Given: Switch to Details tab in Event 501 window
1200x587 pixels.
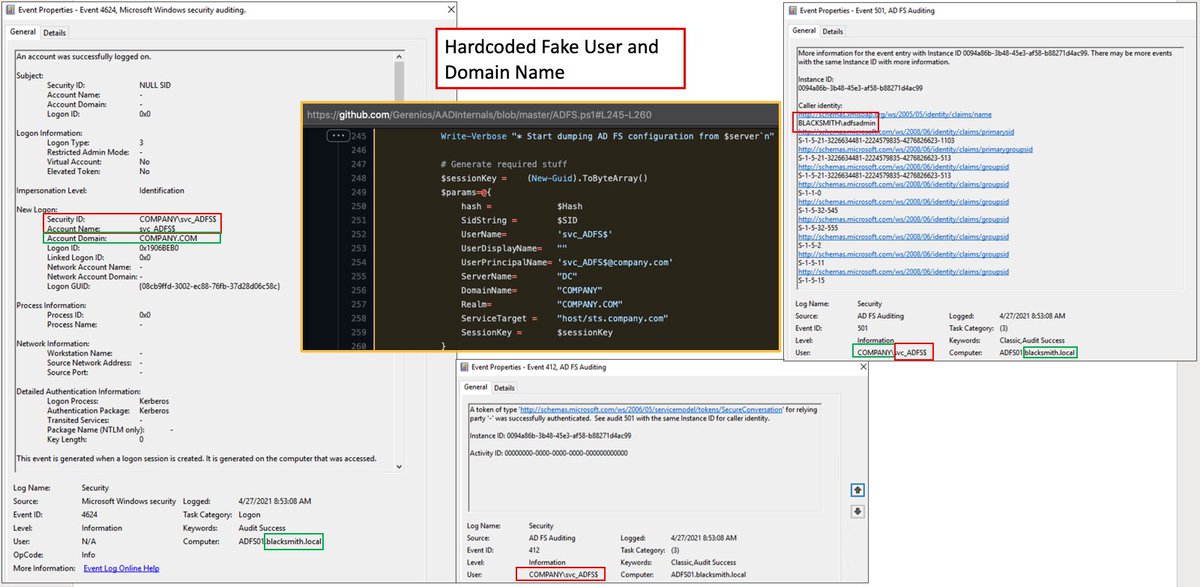Looking at the screenshot, I should 835,32.
